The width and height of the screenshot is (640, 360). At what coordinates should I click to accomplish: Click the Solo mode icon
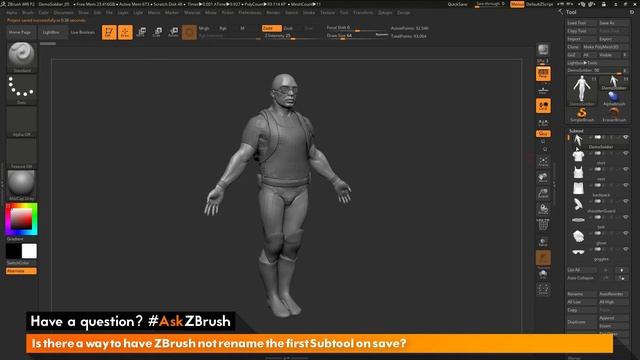[x=543, y=274]
